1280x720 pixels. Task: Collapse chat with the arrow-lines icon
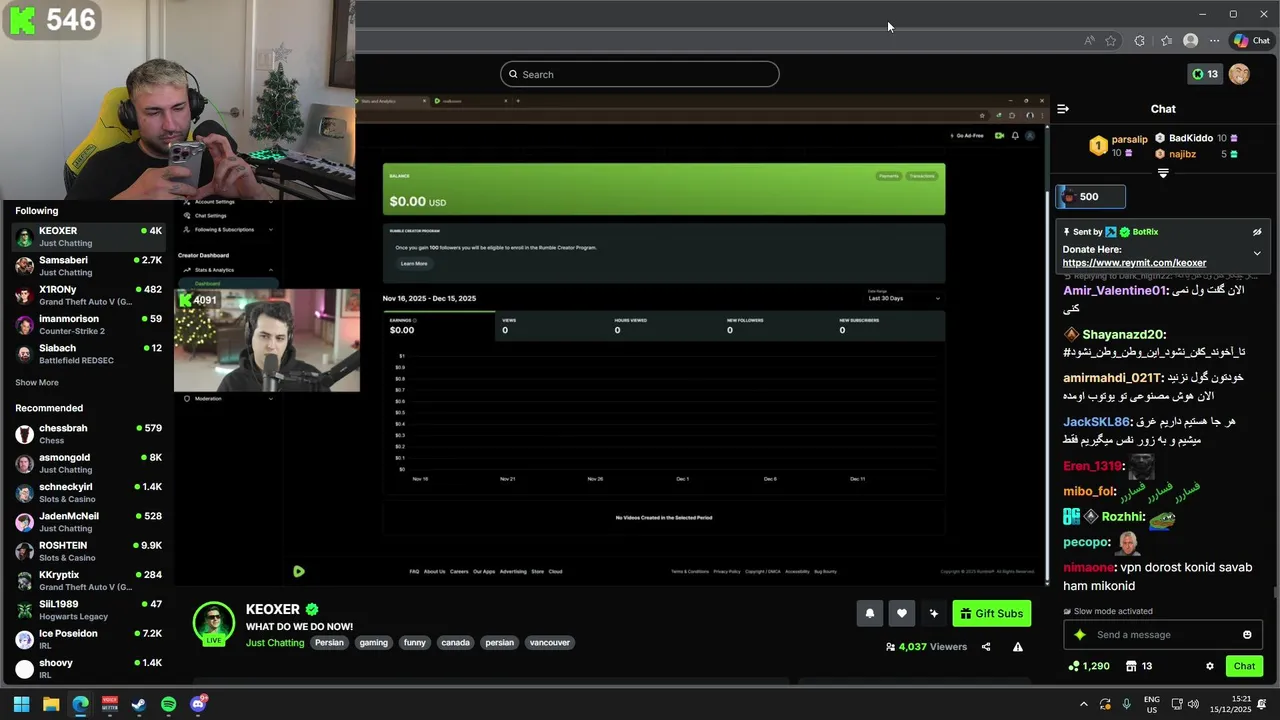1063,109
